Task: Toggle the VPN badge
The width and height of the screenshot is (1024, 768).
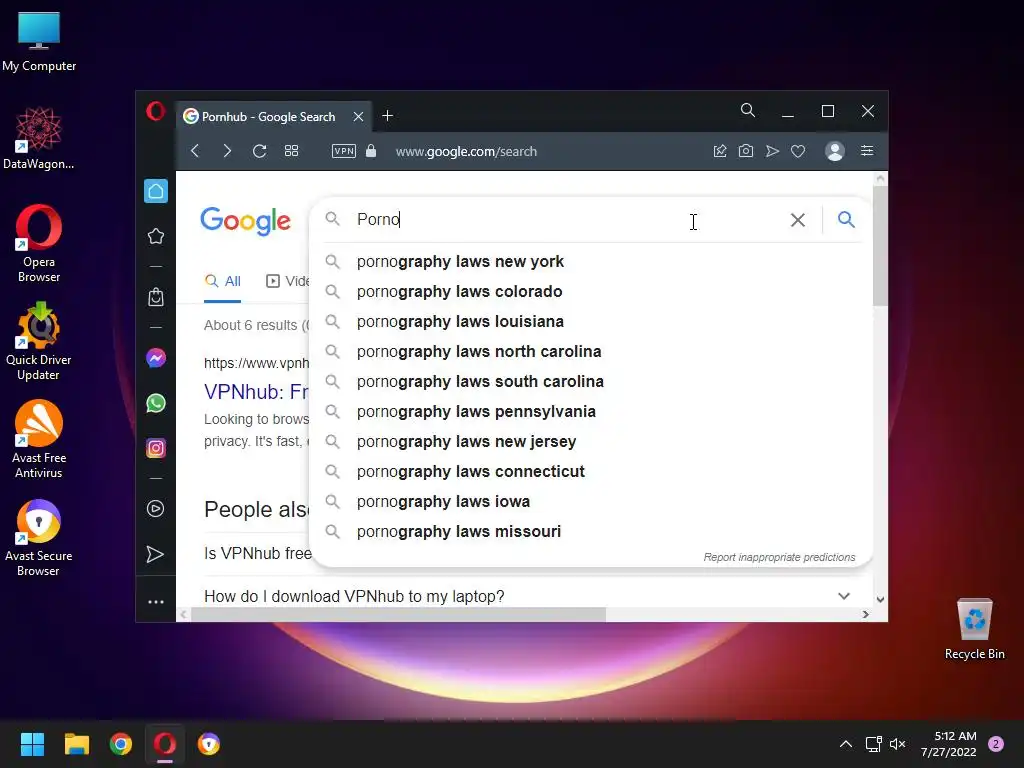Action: (344, 151)
